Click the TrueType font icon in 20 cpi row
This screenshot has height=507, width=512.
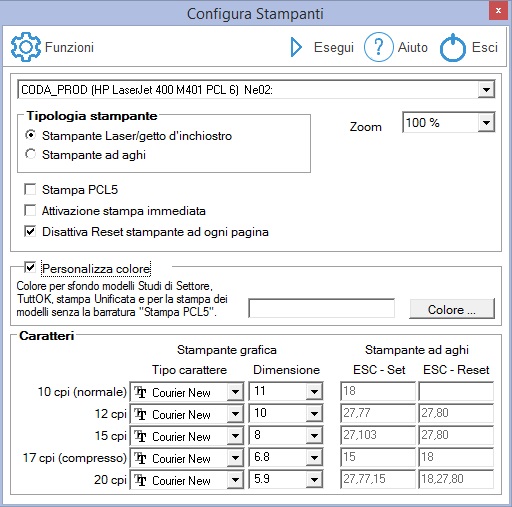pos(140,480)
